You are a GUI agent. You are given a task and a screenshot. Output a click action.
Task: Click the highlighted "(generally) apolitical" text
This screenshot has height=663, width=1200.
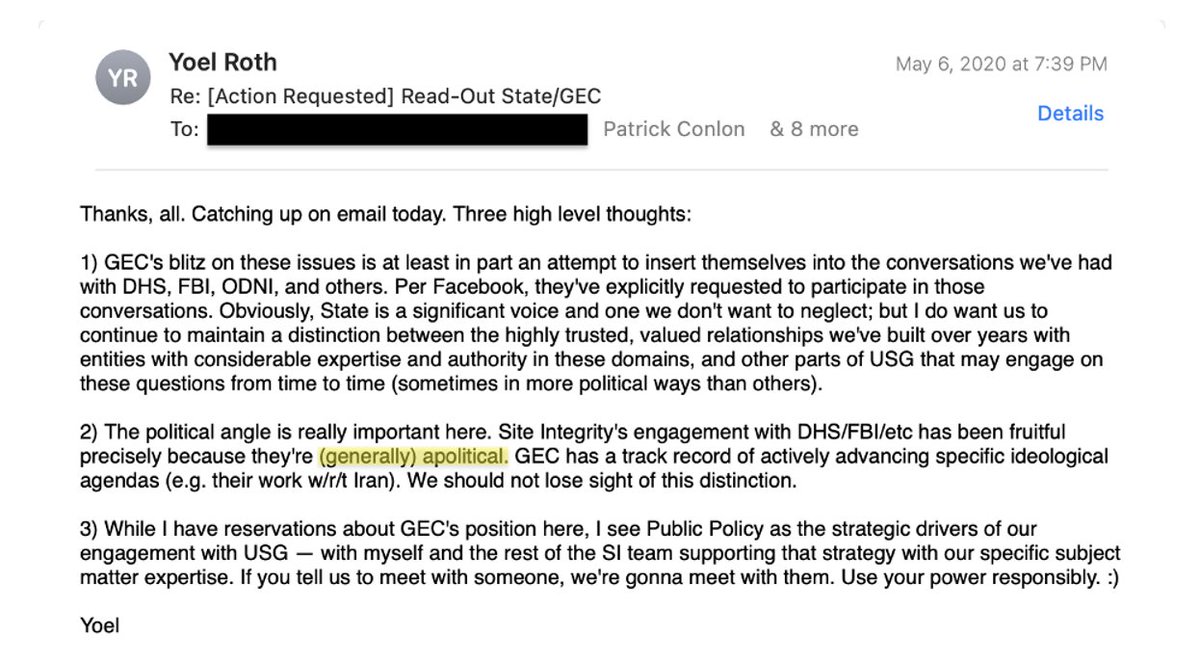pyautogui.click(x=413, y=457)
